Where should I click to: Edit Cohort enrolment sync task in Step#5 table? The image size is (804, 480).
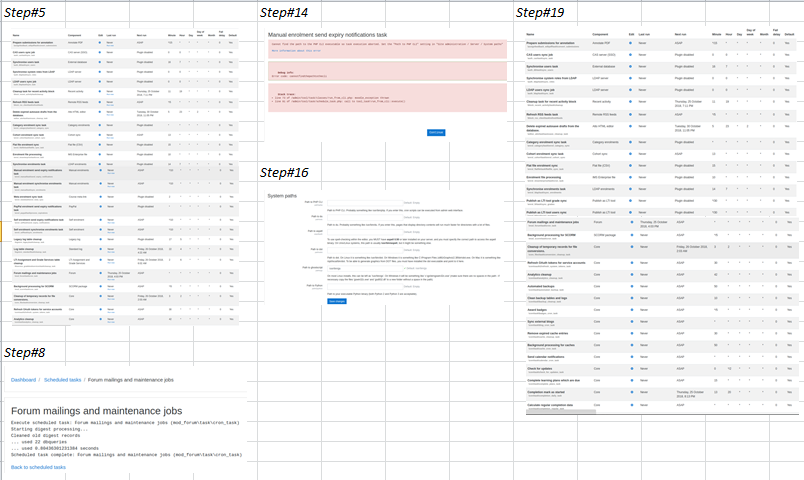[99, 135]
